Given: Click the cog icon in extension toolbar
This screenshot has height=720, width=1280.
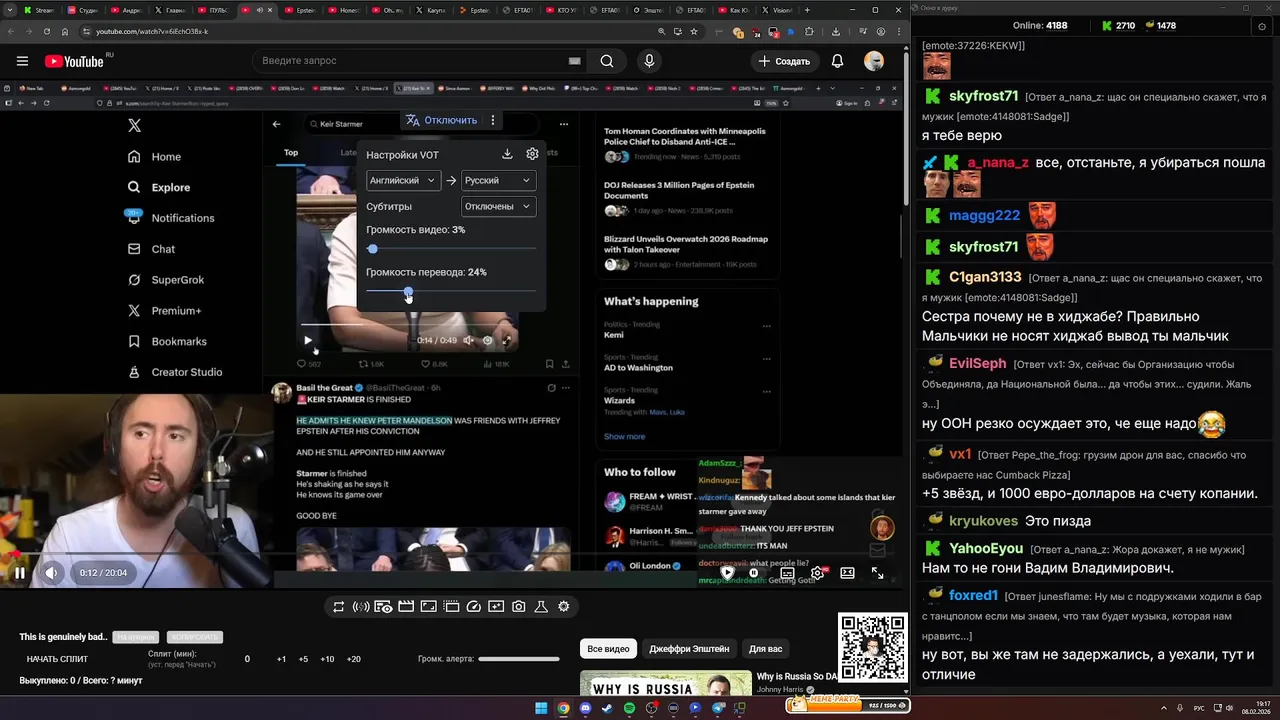Looking at the screenshot, I should tap(564, 606).
